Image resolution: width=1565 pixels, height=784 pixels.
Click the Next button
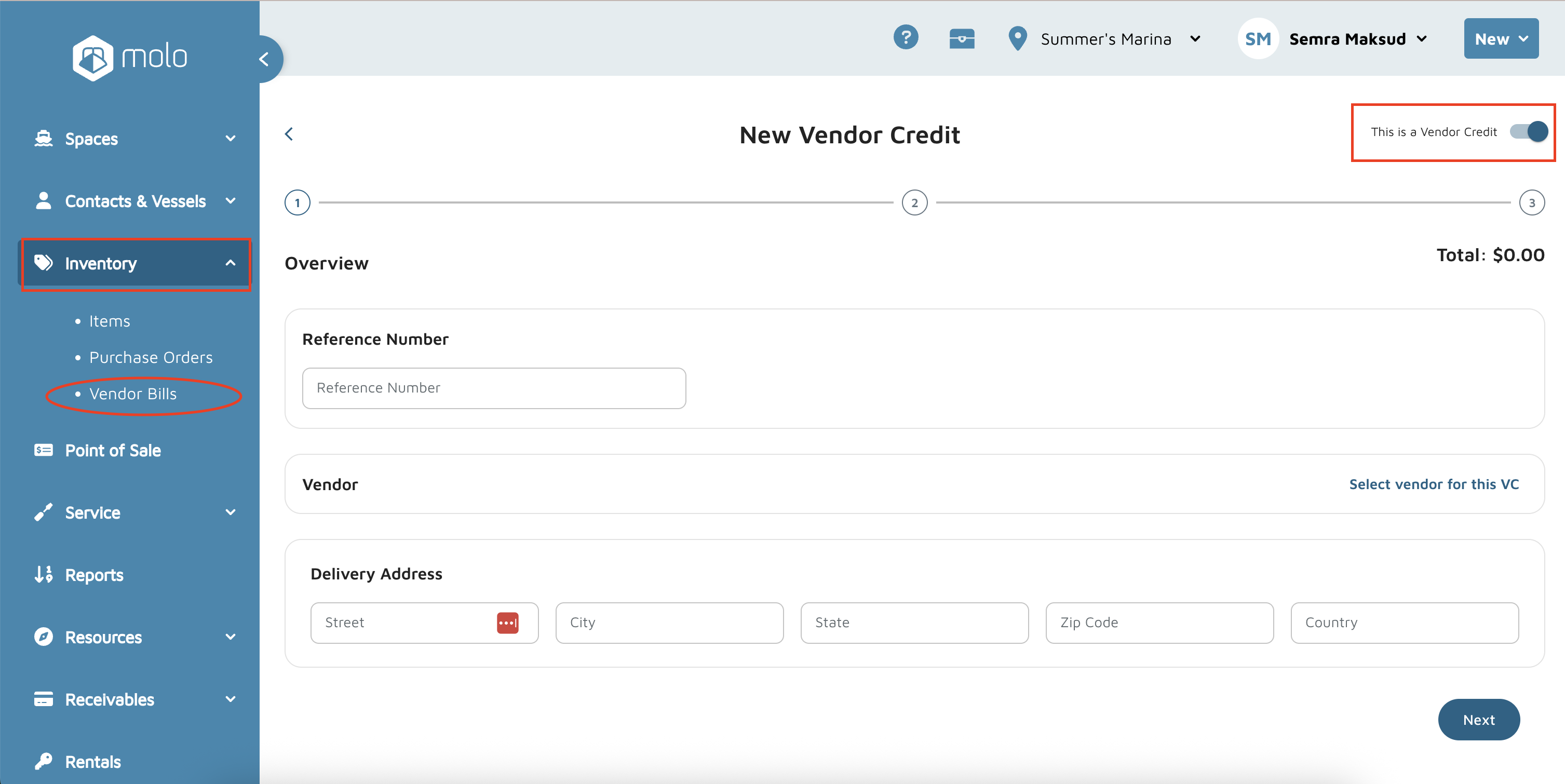coord(1478,720)
